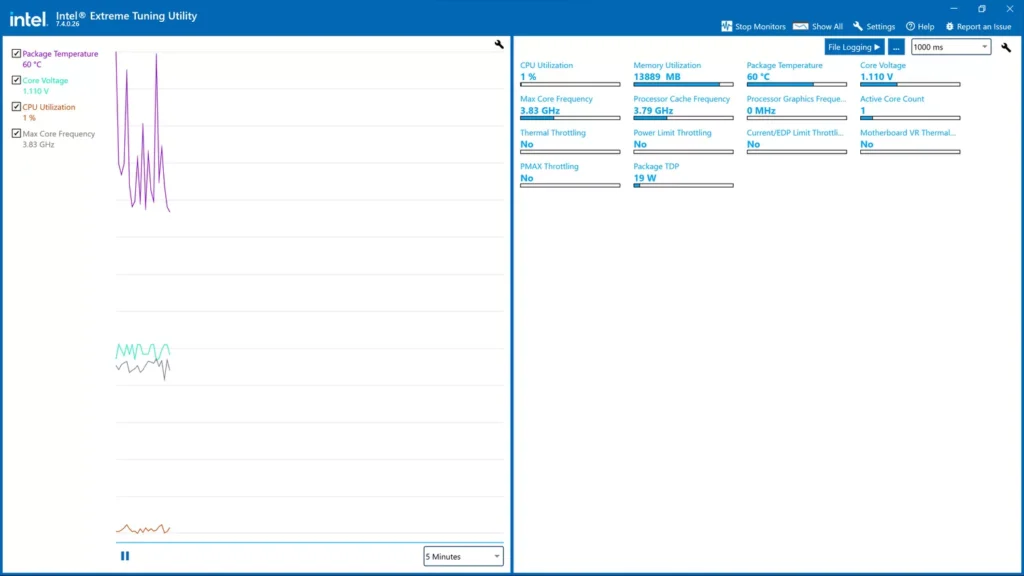Click the Current/EDP Limit Throttling label

[795, 133]
